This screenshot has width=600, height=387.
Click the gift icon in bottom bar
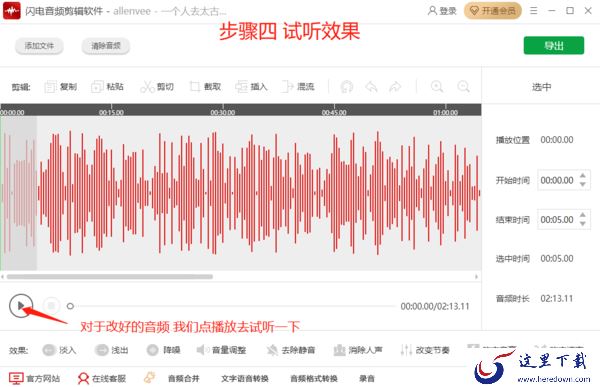[149, 378]
